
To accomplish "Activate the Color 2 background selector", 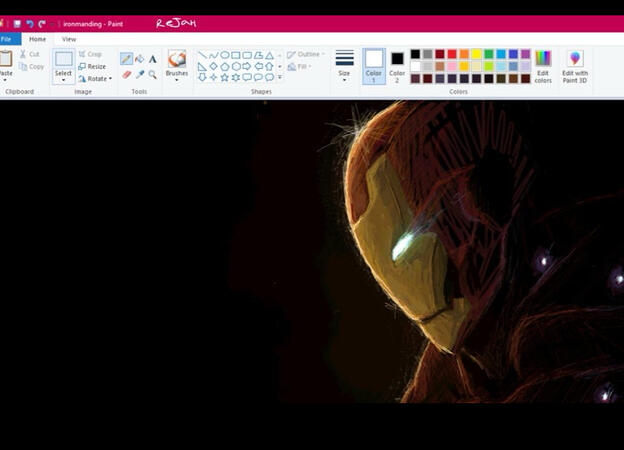I will 397,65.
